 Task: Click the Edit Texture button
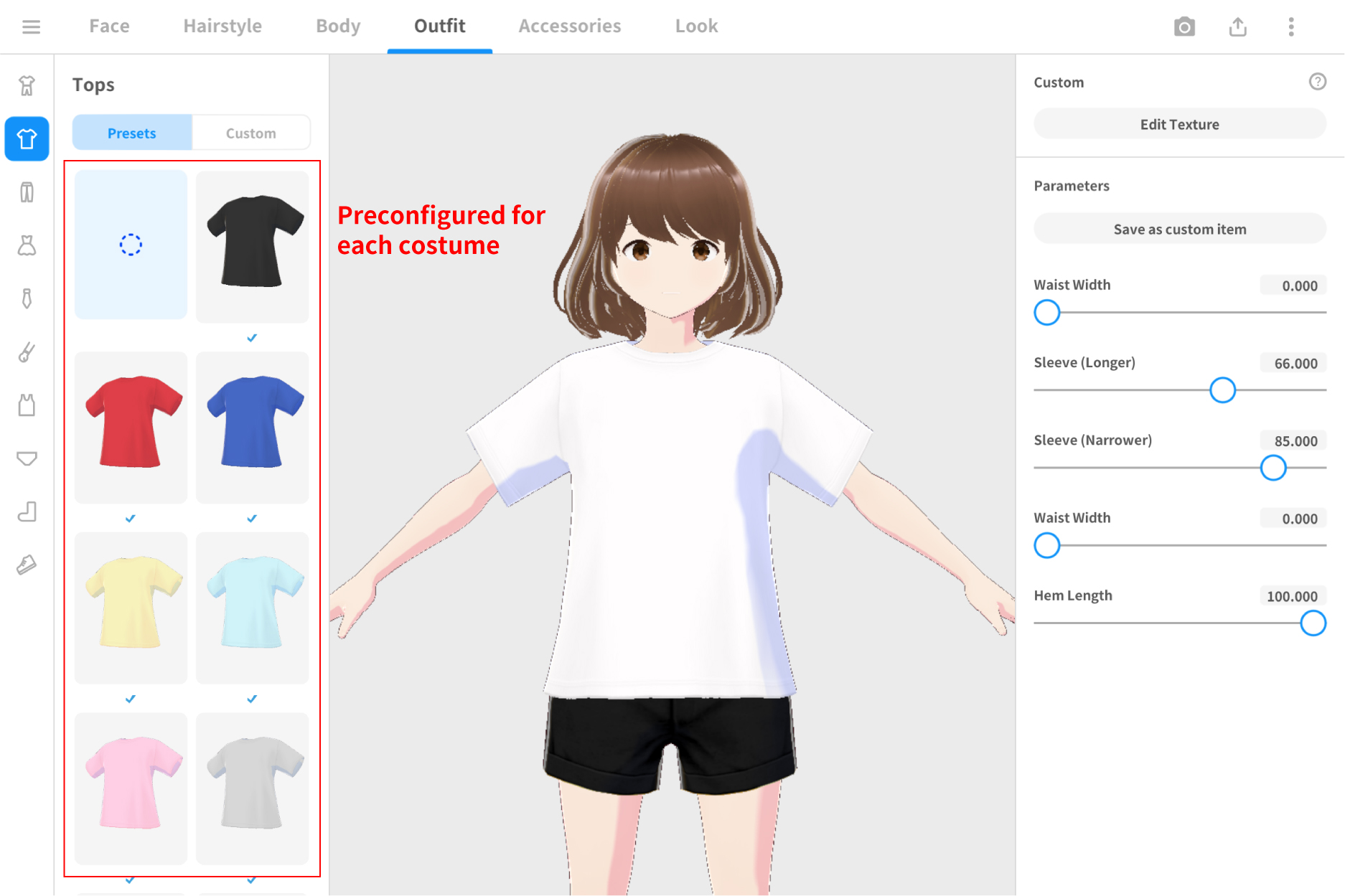pos(1179,124)
